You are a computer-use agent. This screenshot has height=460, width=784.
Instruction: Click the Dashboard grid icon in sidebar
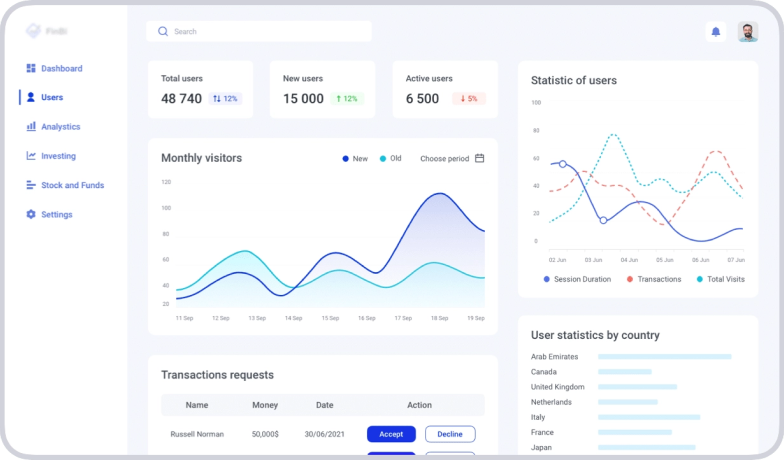(31, 69)
